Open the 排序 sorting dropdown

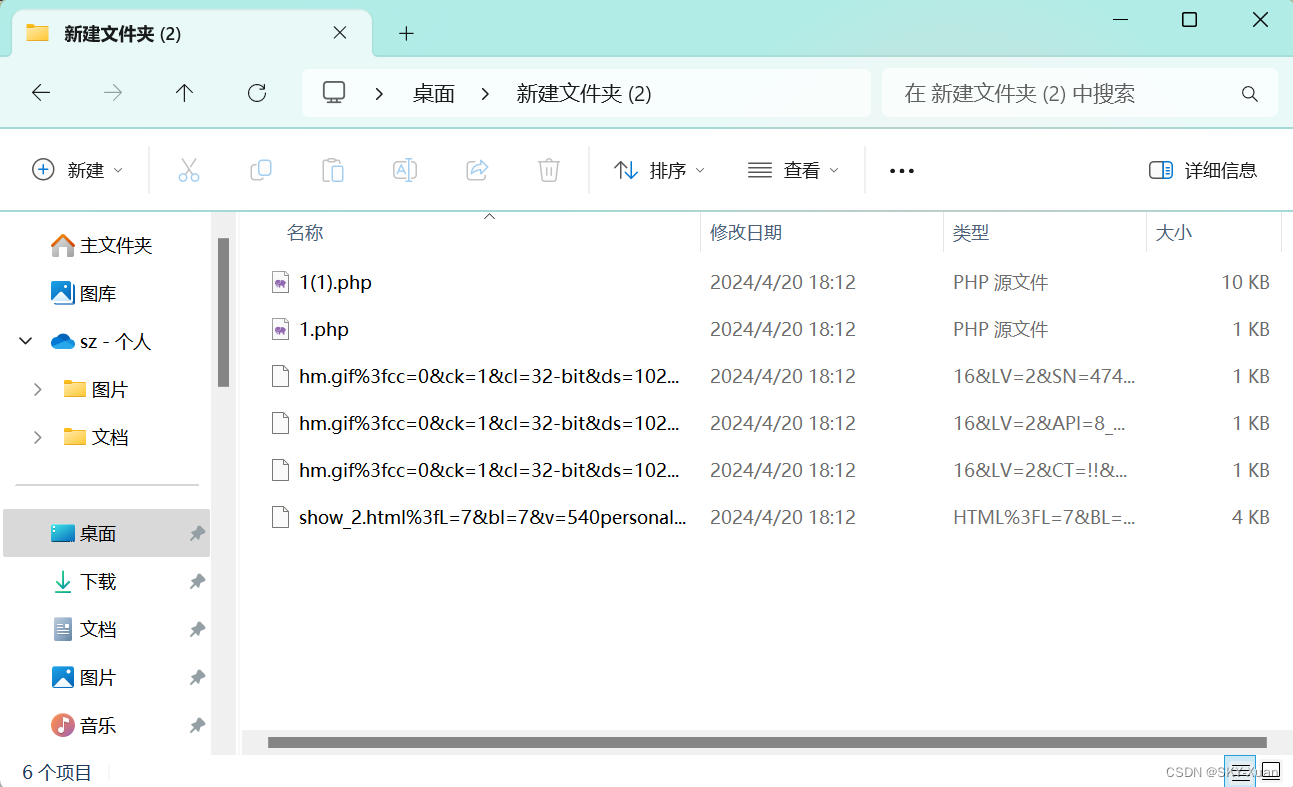coord(658,170)
